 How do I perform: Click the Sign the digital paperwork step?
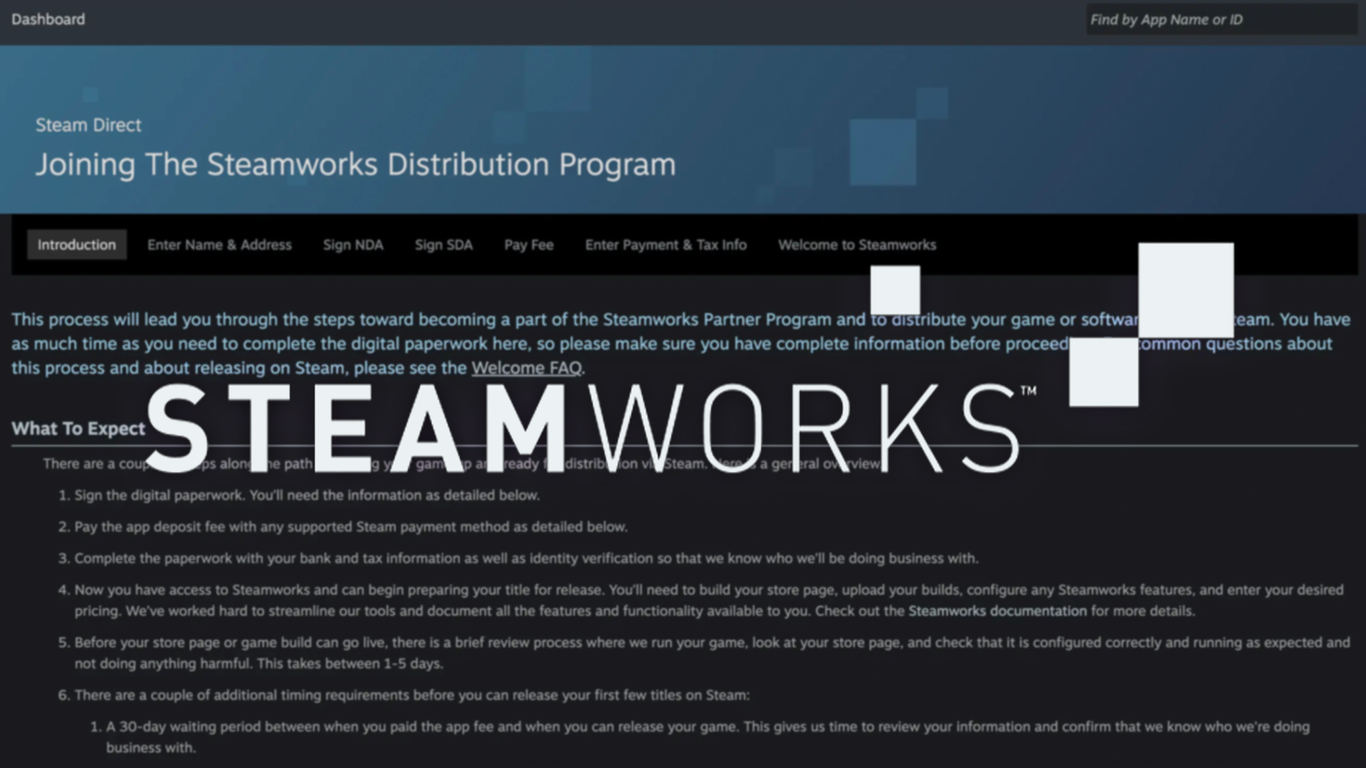click(x=306, y=495)
